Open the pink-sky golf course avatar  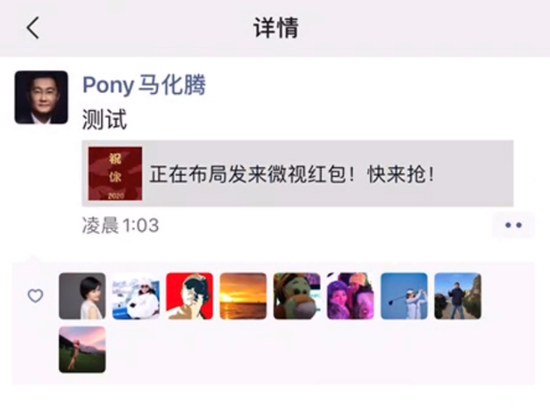82,349
